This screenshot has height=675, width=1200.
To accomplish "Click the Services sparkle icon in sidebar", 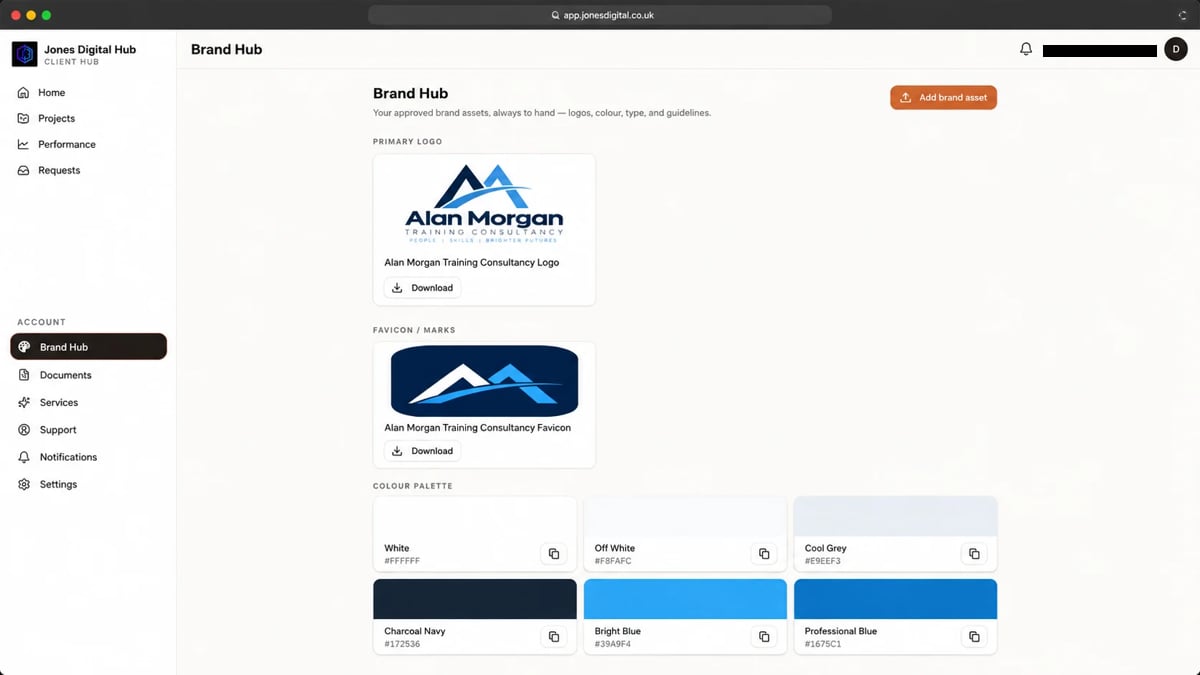I will [x=25, y=402].
